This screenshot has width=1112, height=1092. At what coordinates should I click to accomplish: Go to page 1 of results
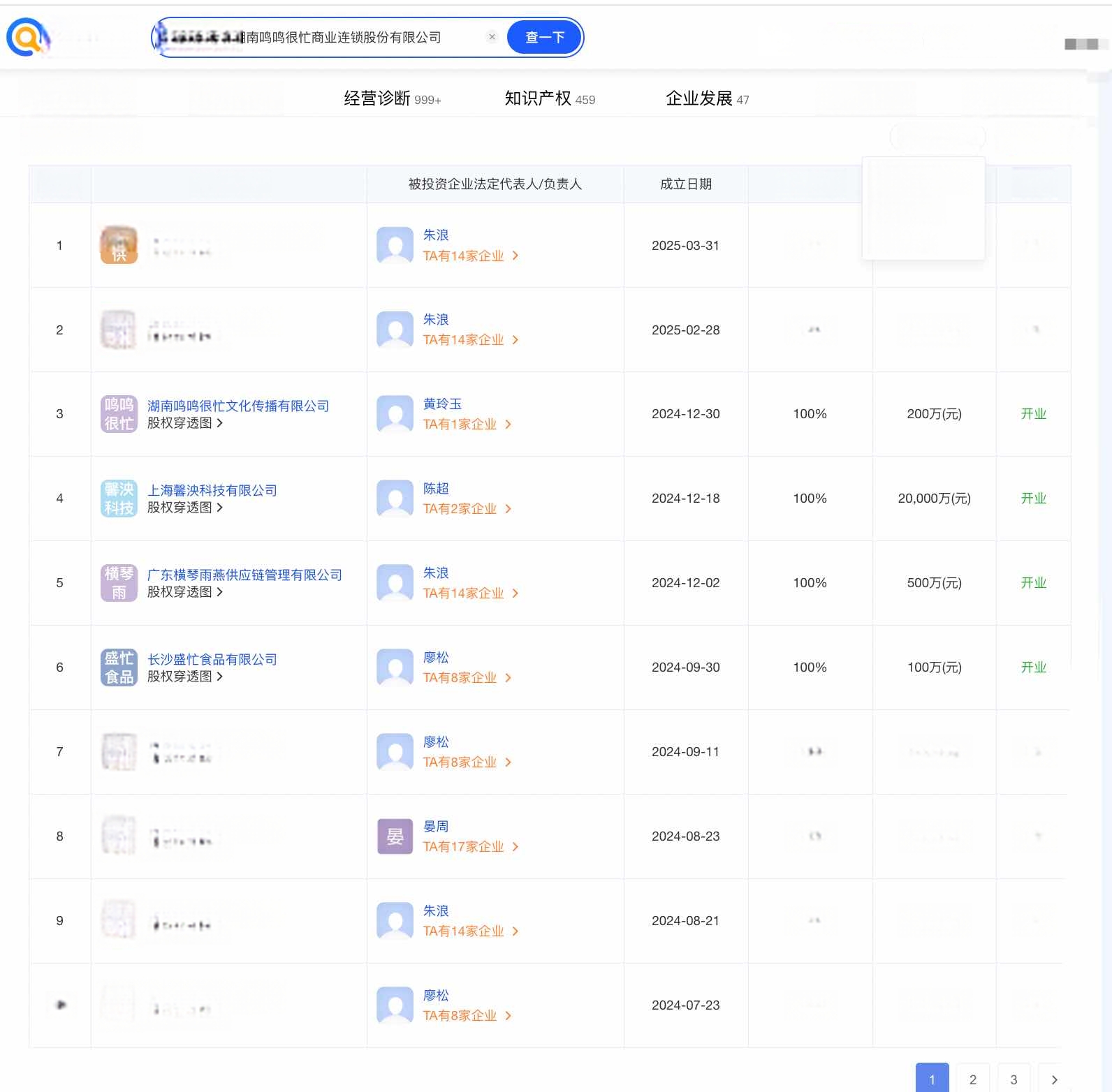[x=932, y=1079]
